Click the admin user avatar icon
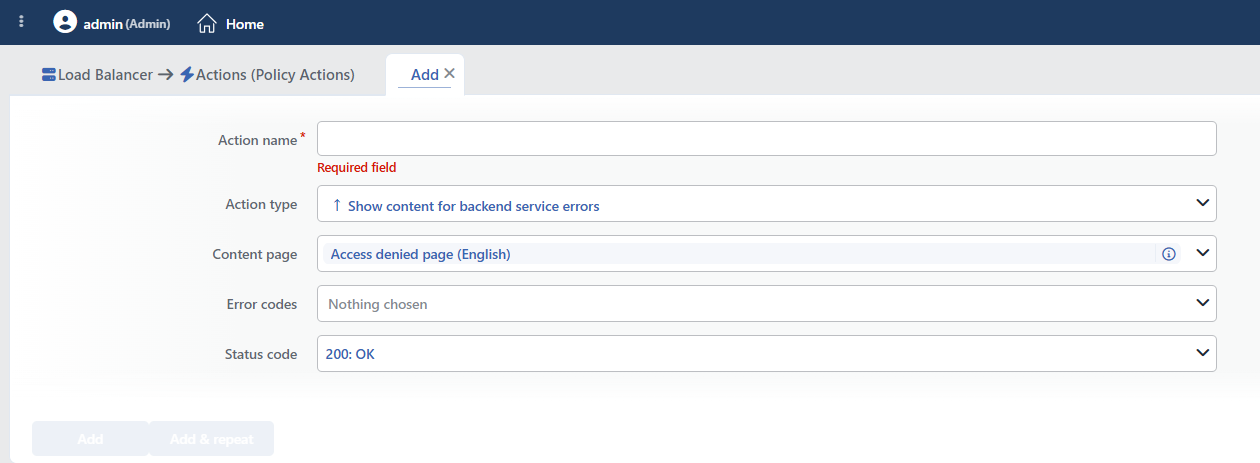The height and width of the screenshot is (463, 1260). [x=65, y=22]
